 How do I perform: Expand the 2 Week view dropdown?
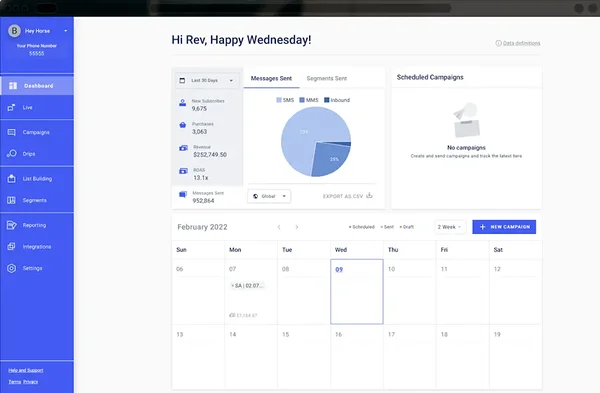(450, 227)
